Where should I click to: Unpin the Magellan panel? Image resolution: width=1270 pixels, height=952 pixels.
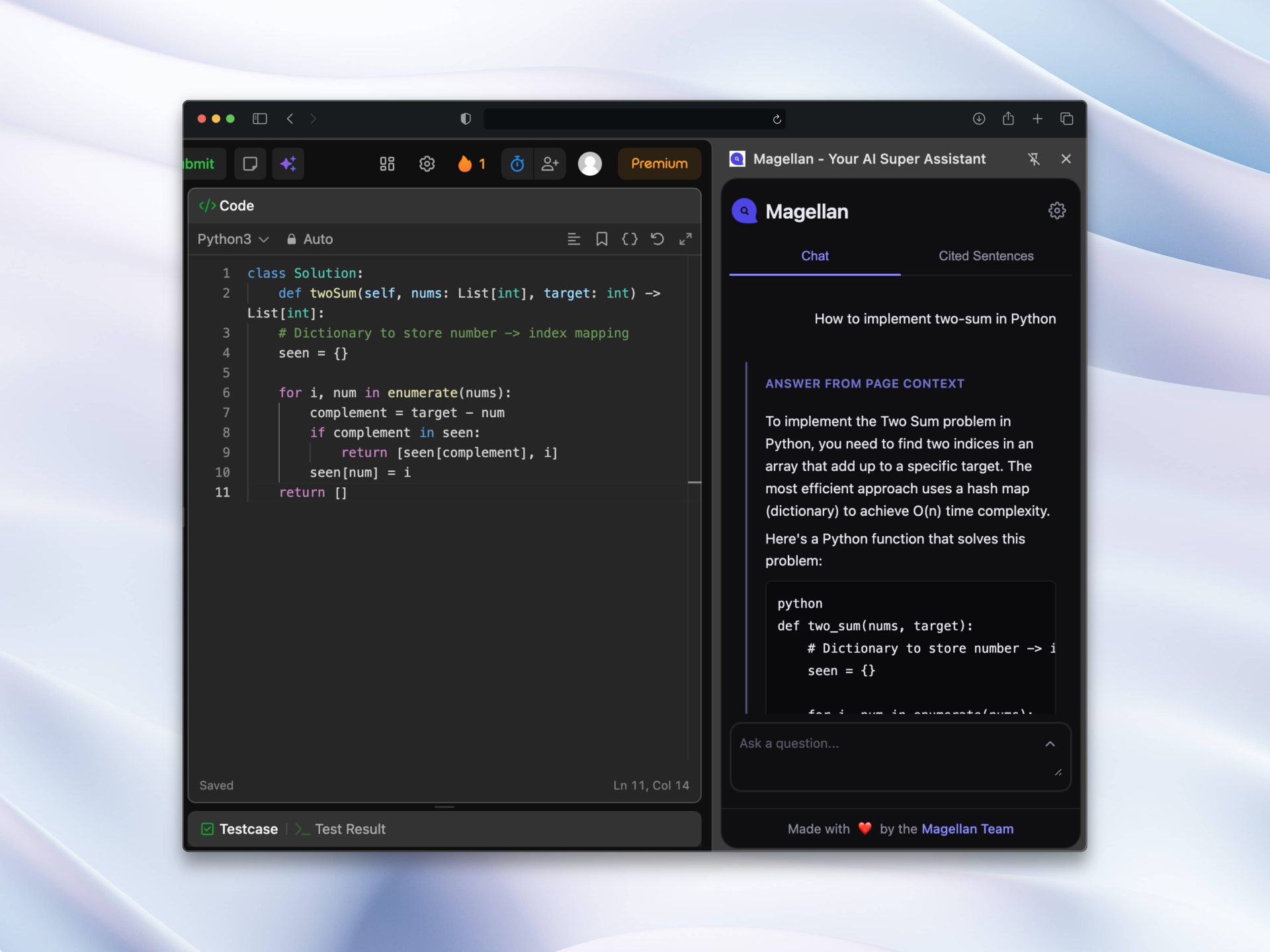[x=1034, y=159]
